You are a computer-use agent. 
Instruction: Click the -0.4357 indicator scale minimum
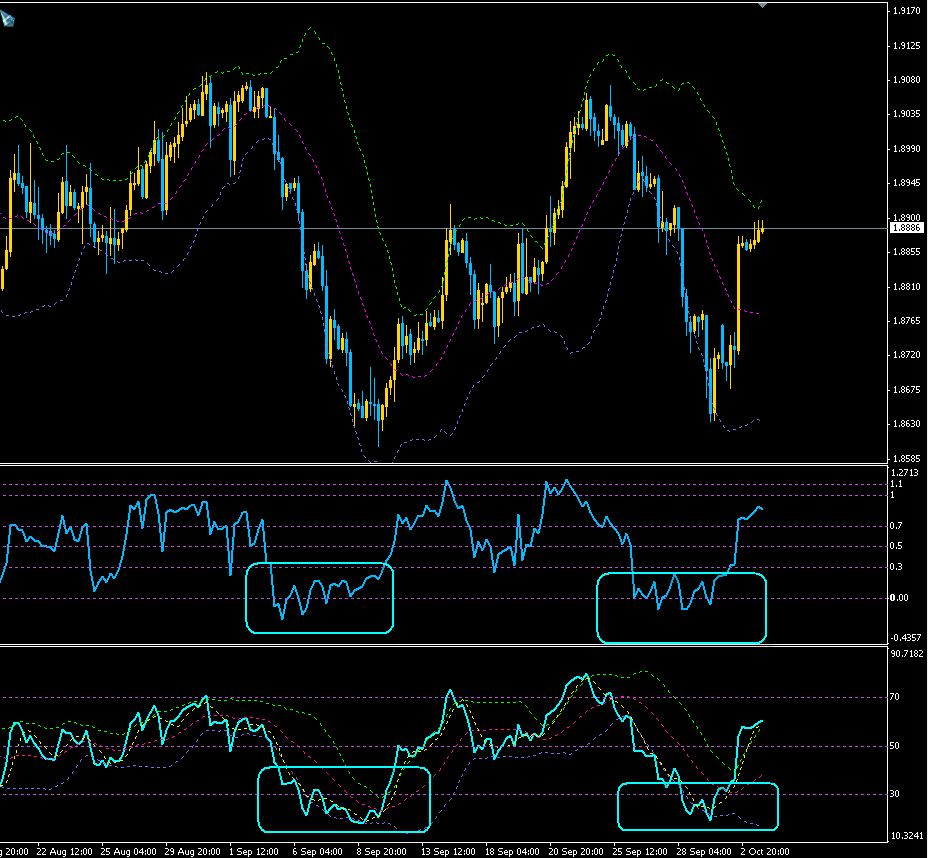[x=906, y=638]
